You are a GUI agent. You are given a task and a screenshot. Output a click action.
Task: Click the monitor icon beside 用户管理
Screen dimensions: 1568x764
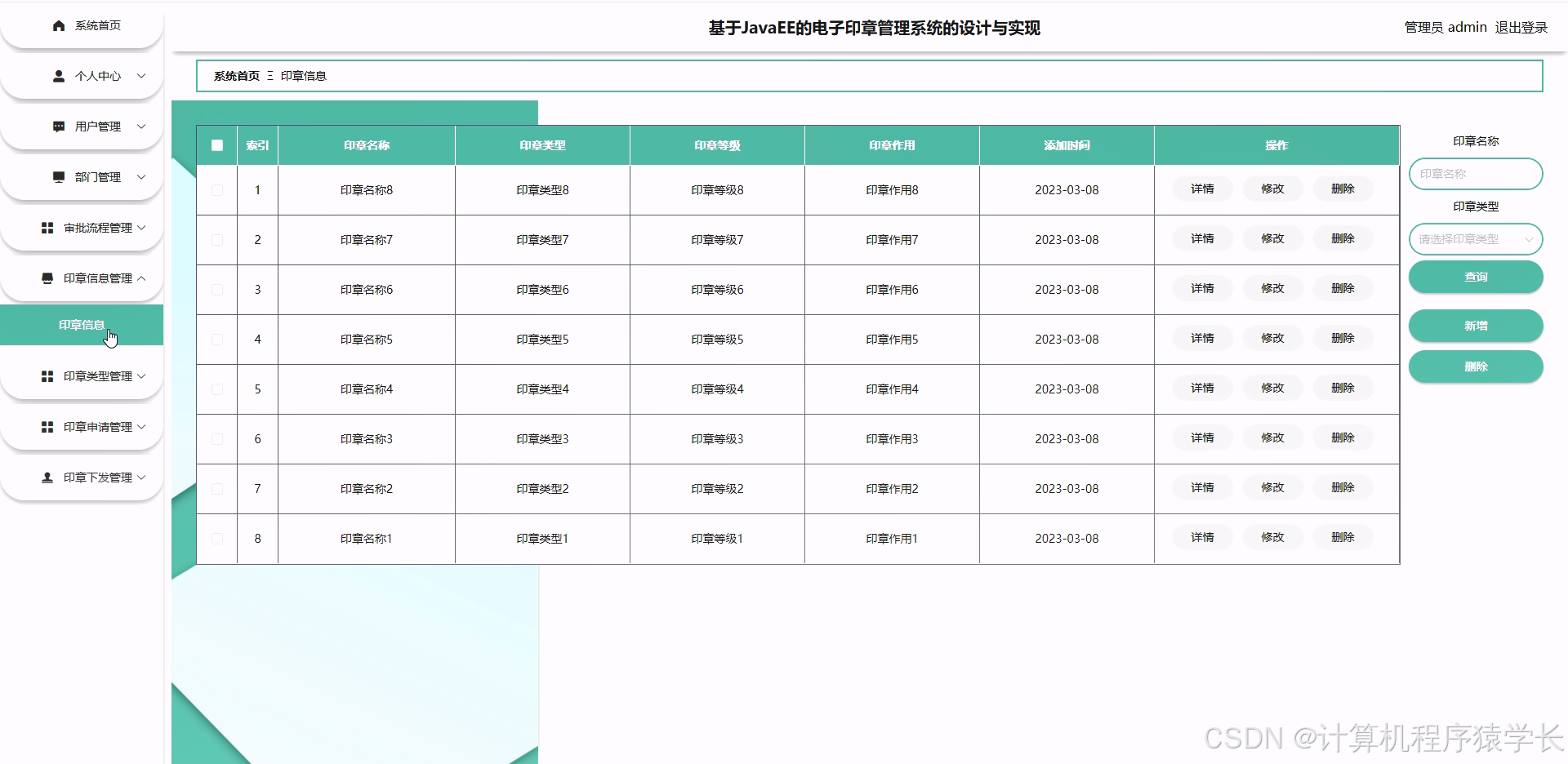(57, 127)
